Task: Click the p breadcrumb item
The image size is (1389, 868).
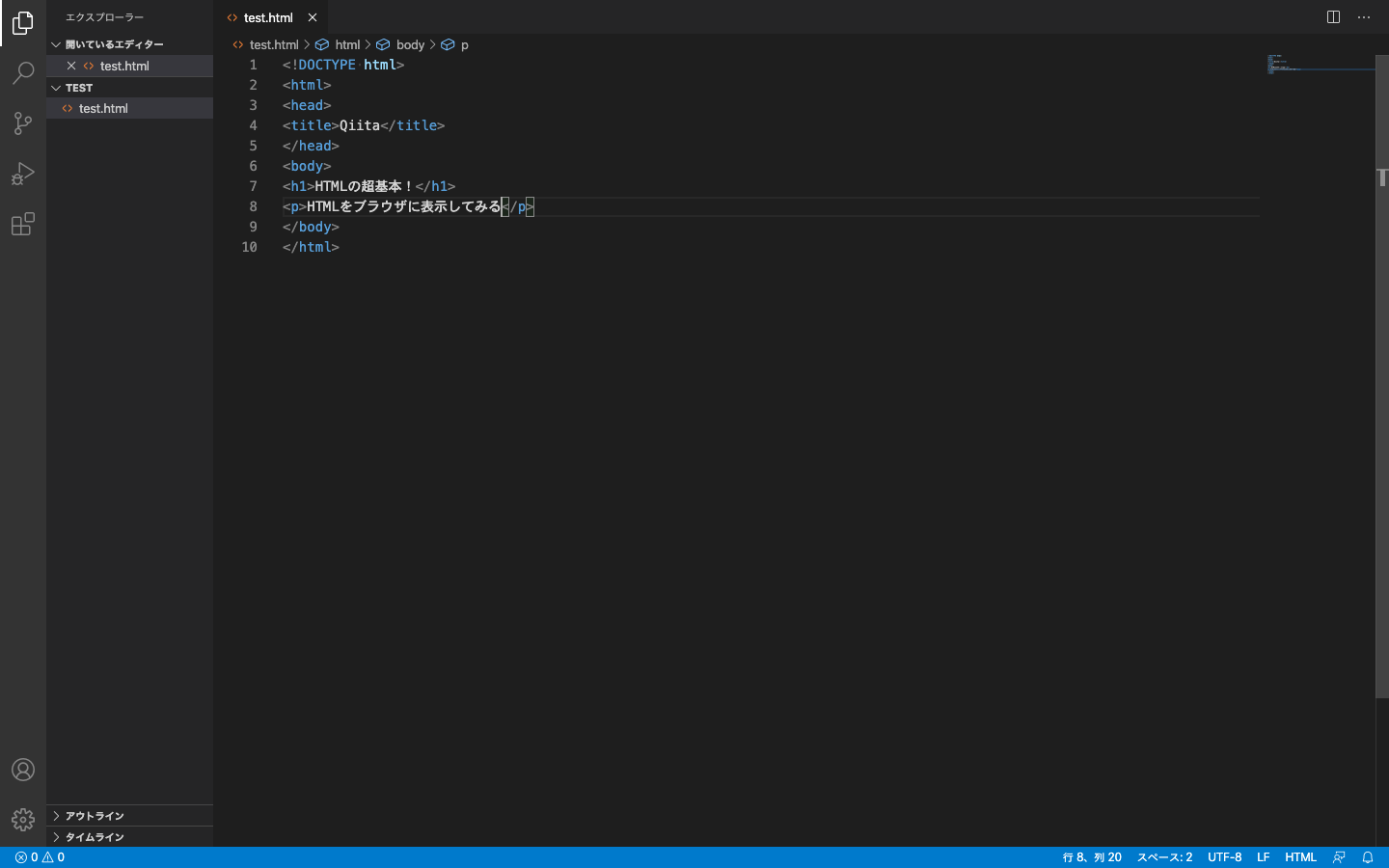Action: click(x=455, y=44)
